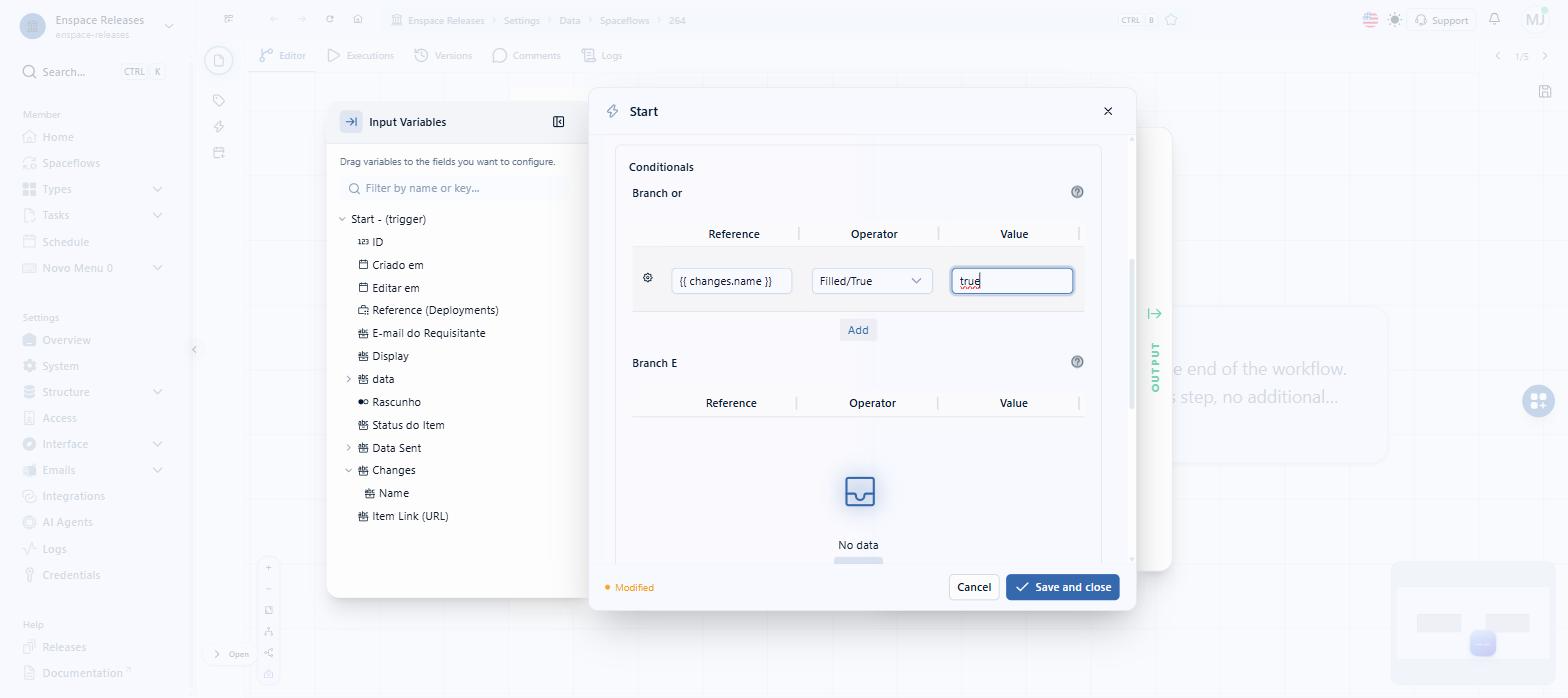Screen dimensions: 1568x698
Task: Click the Open button at canvas bottom-left
Action: pyautogui.click(x=230, y=654)
